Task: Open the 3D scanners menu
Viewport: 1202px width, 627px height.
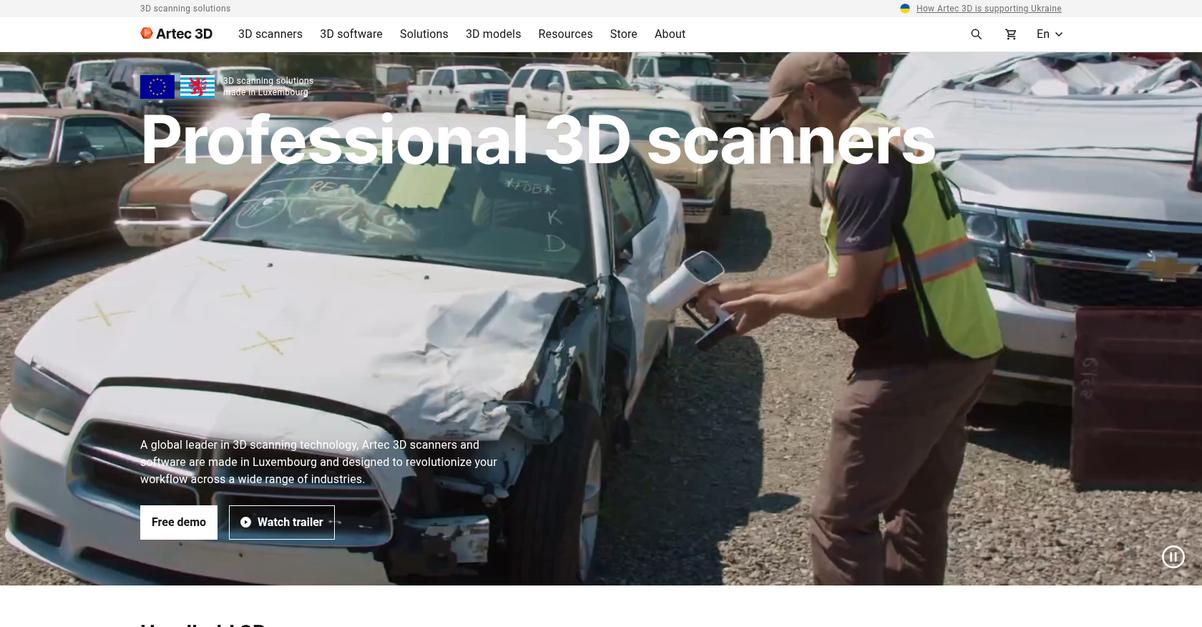Action: coord(270,34)
